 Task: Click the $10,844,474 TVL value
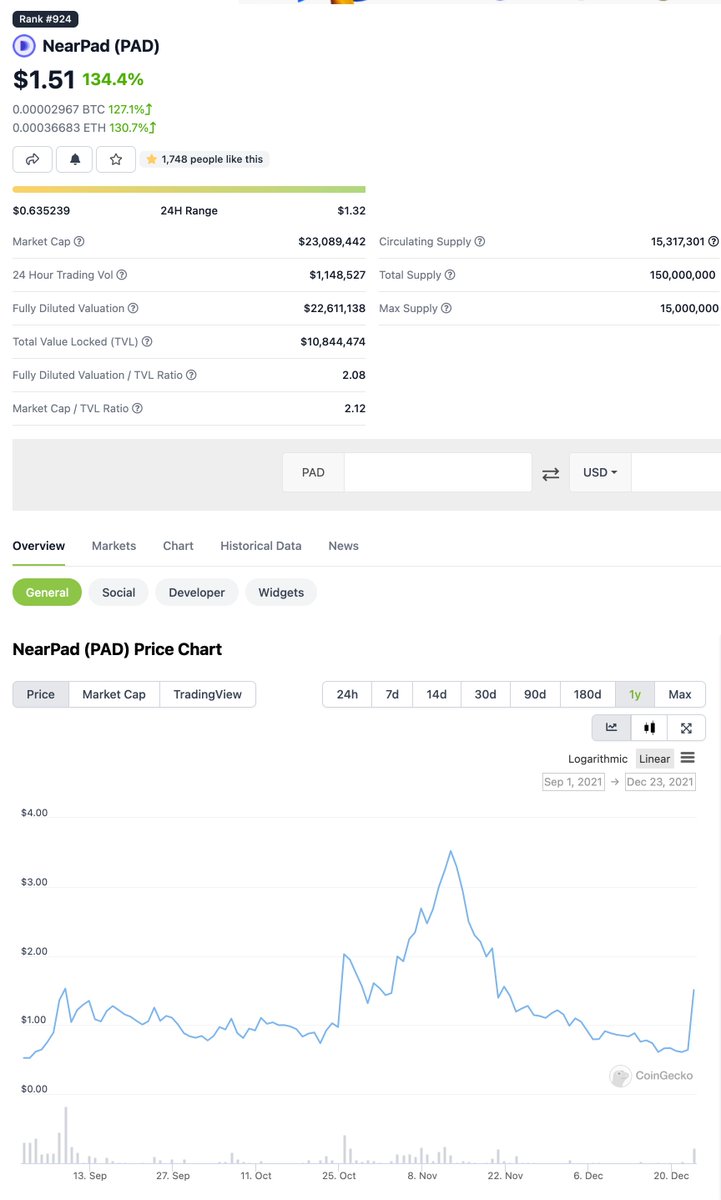click(x=333, y=342)
